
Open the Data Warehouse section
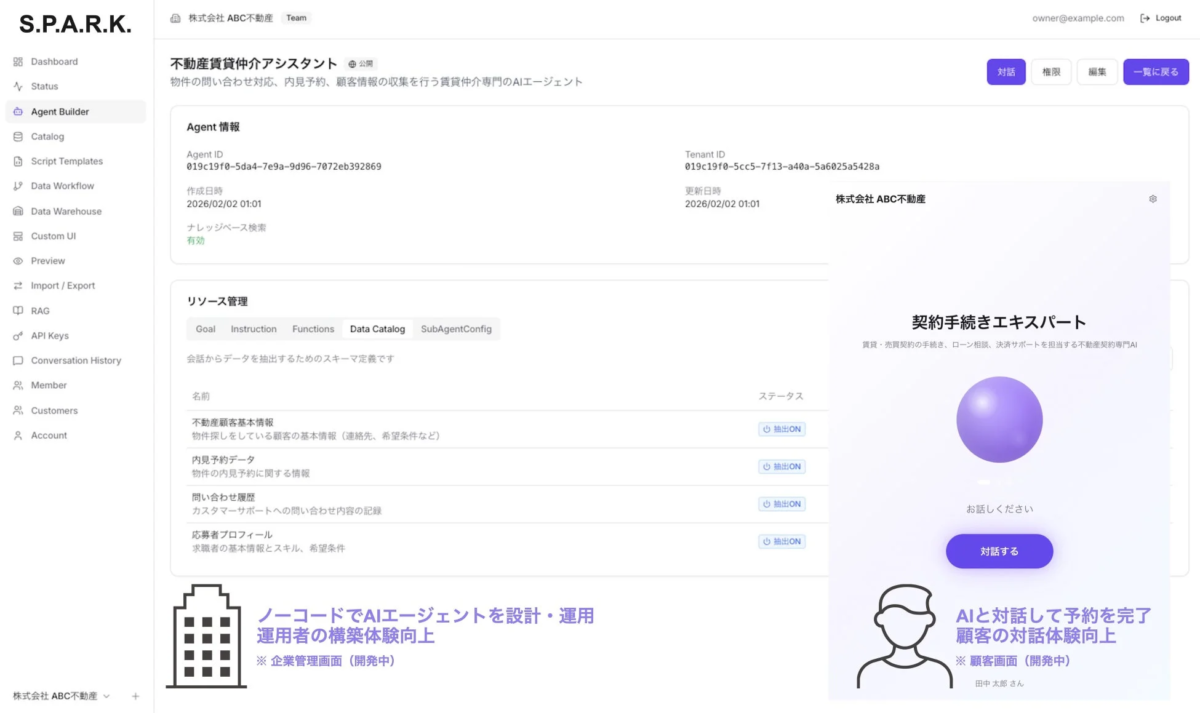(67, 211)
